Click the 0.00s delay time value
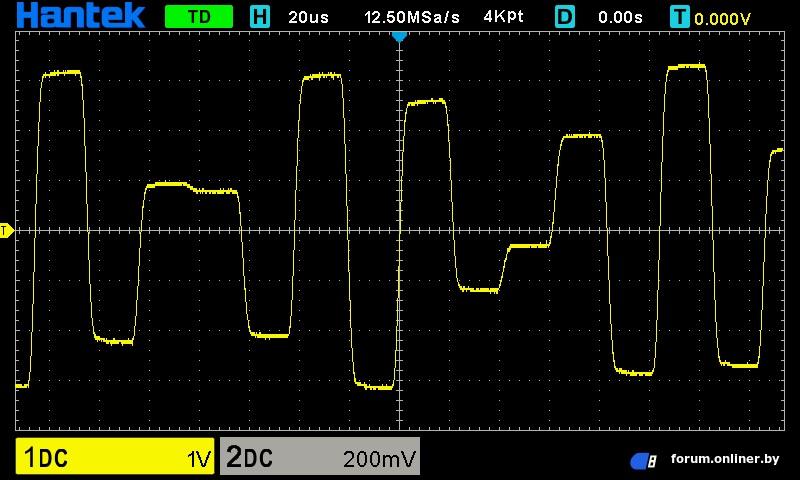This screenshot has height=480, width=800. point(620,17)
